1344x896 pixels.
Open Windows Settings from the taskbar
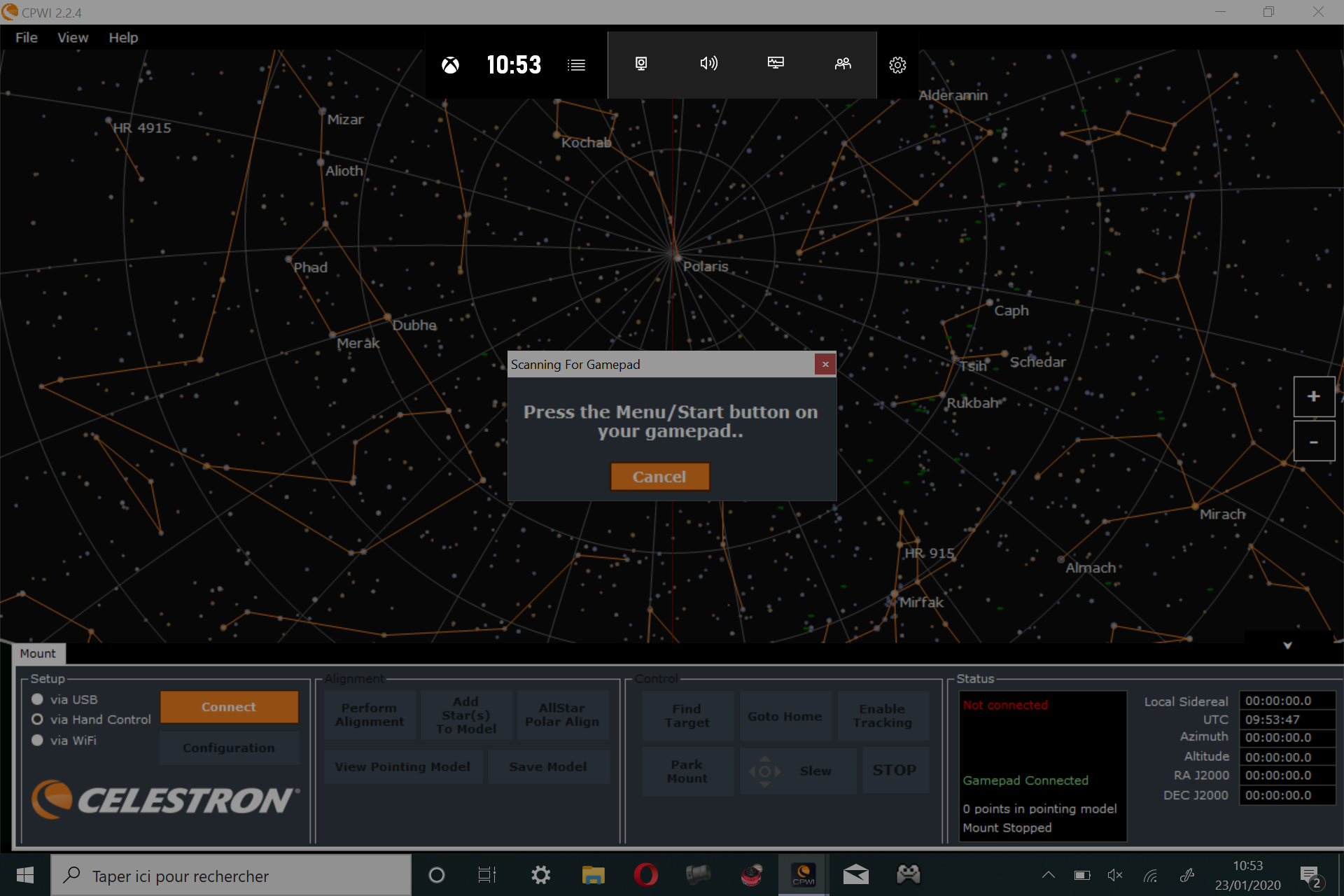point(540,875)
